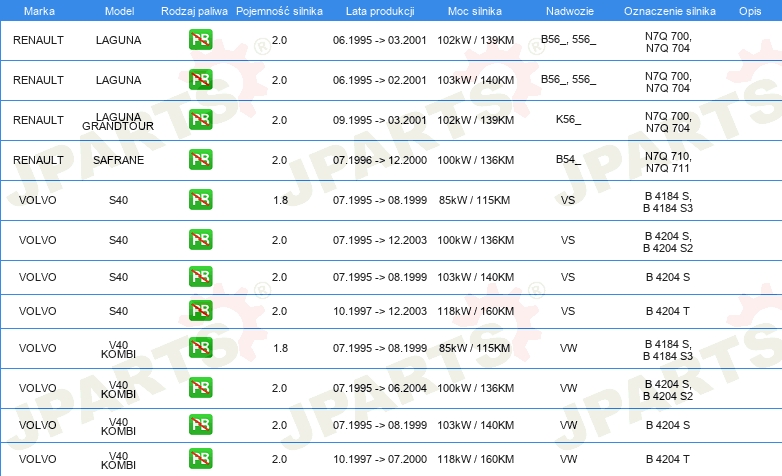Click S40 model in 07.1995 -> 12.2003 row

coord(118,240)
